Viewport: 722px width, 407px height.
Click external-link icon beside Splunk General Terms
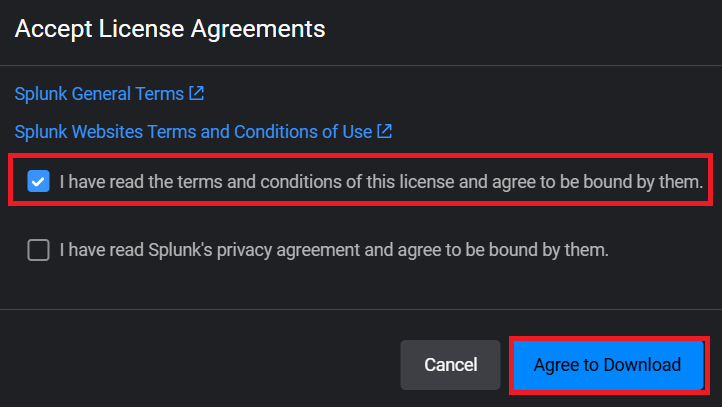pyautogui.click(x=197, y=93)
